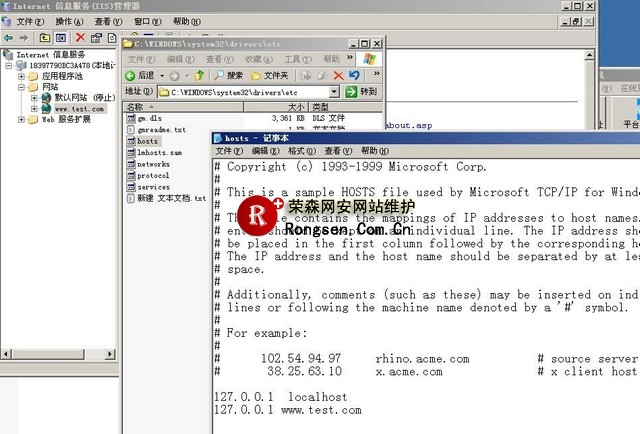Image resolution: width=640 pixels, height=434 pixels.
Task: Open the address bar dropdown arrow in Explorer
Action: click(x=335, y=91)
